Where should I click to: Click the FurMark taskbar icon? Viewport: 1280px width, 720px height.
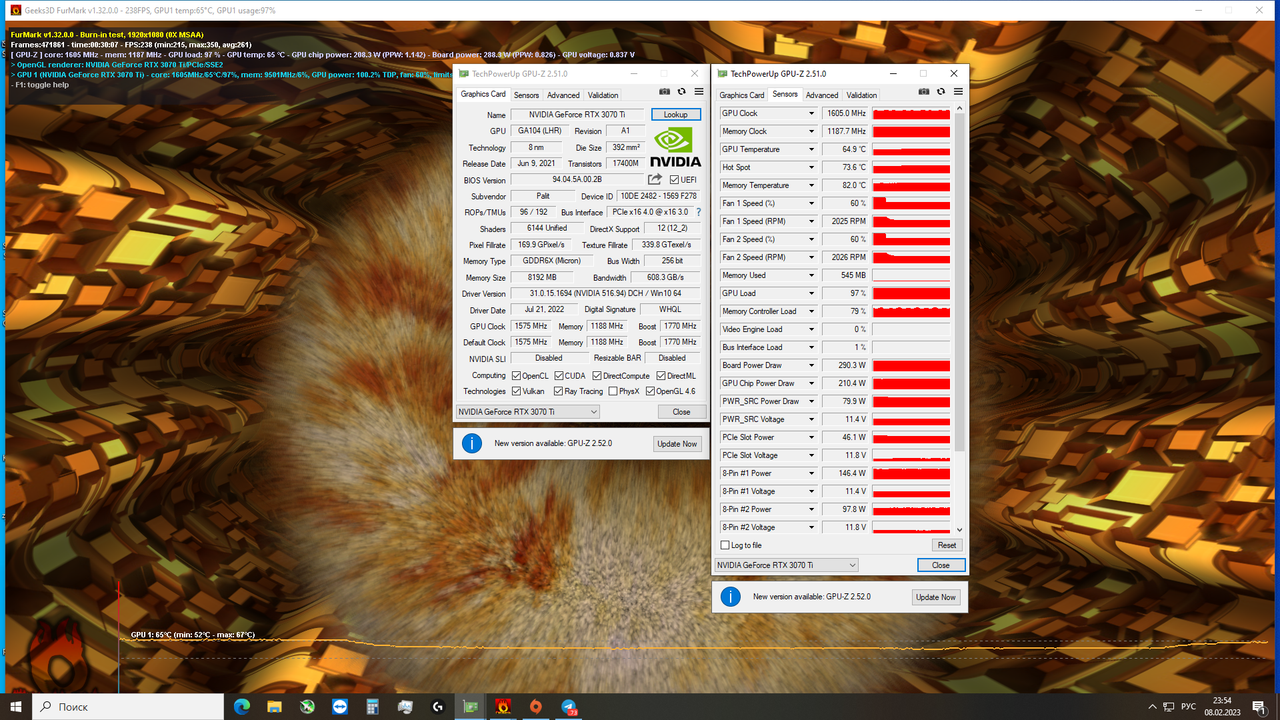pyautogui.click(x=504, y=707)
